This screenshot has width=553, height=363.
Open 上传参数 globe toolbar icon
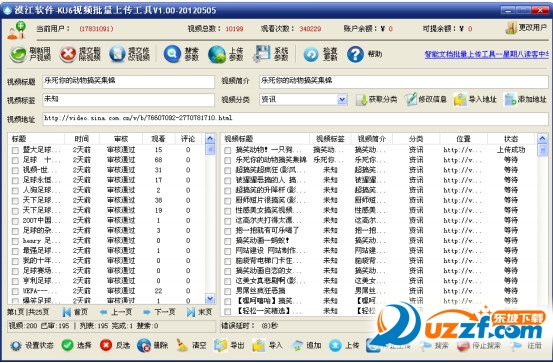coord(217,55)
